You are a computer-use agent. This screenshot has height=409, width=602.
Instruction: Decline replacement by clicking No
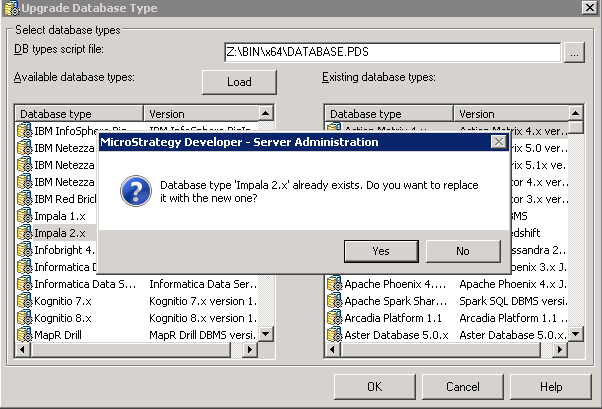point(463,251)
